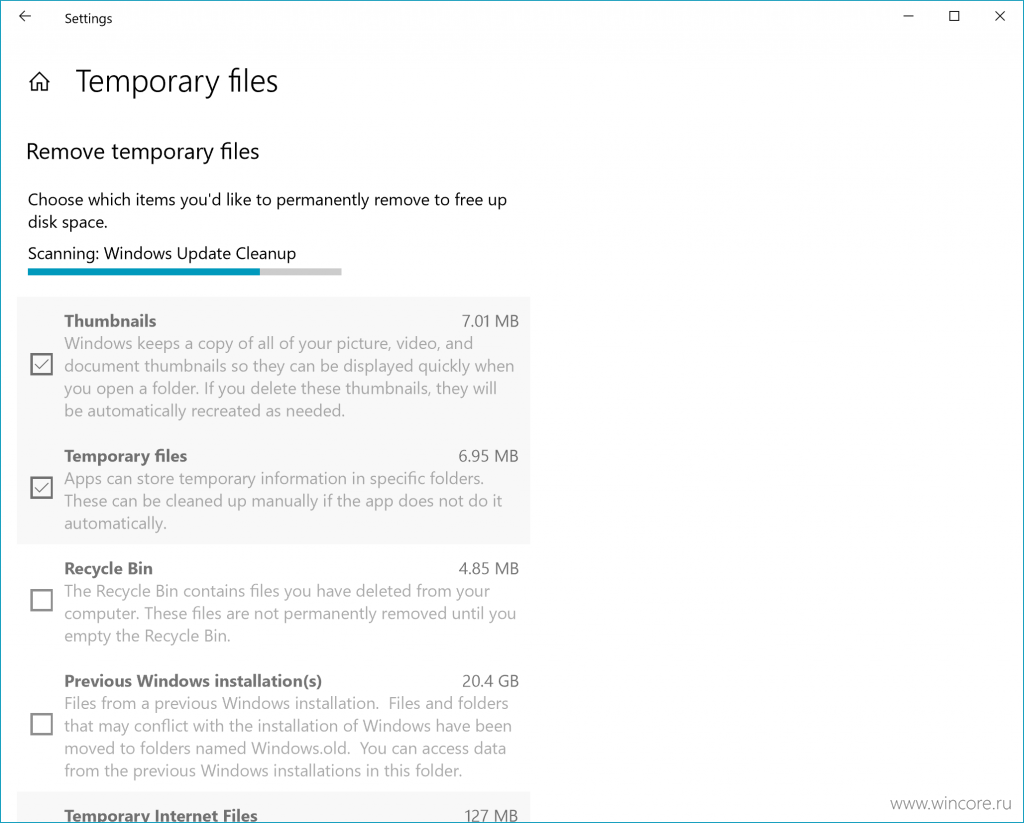Select the Thumbnails item title
Viewport: 1024px width, 823px height.
pos(110,321)
